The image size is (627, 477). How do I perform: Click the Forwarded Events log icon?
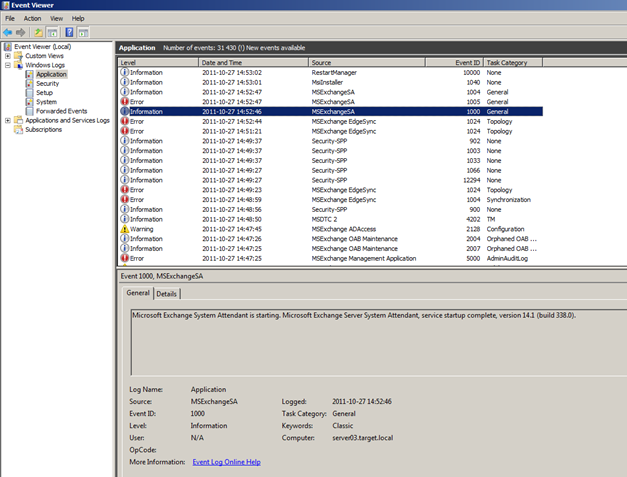point(29,111)
